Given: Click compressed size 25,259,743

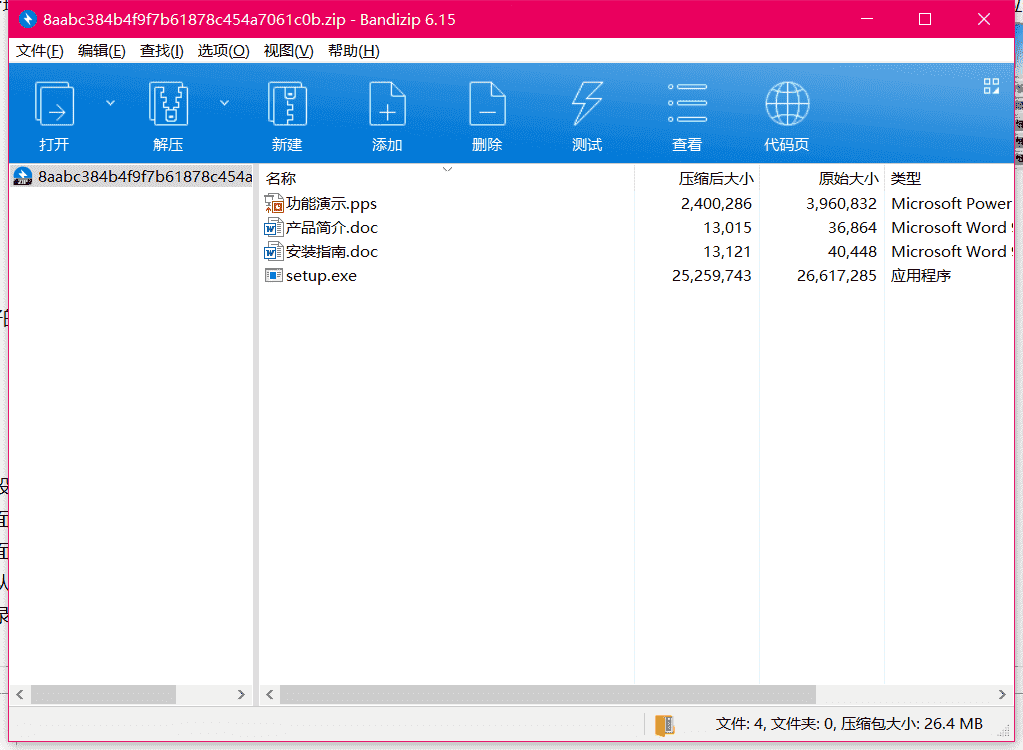Looking at the screenshot, I should click(712, 276).
